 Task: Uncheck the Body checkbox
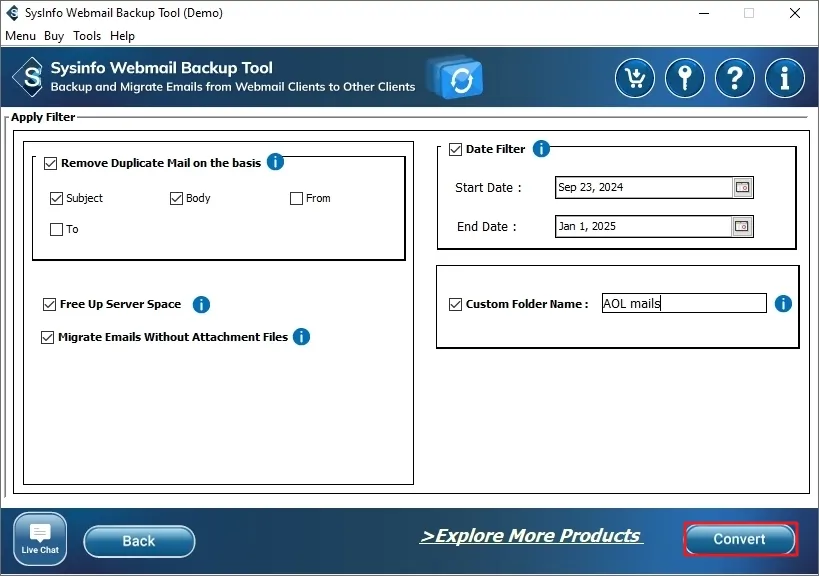click(x=176, y=198)
